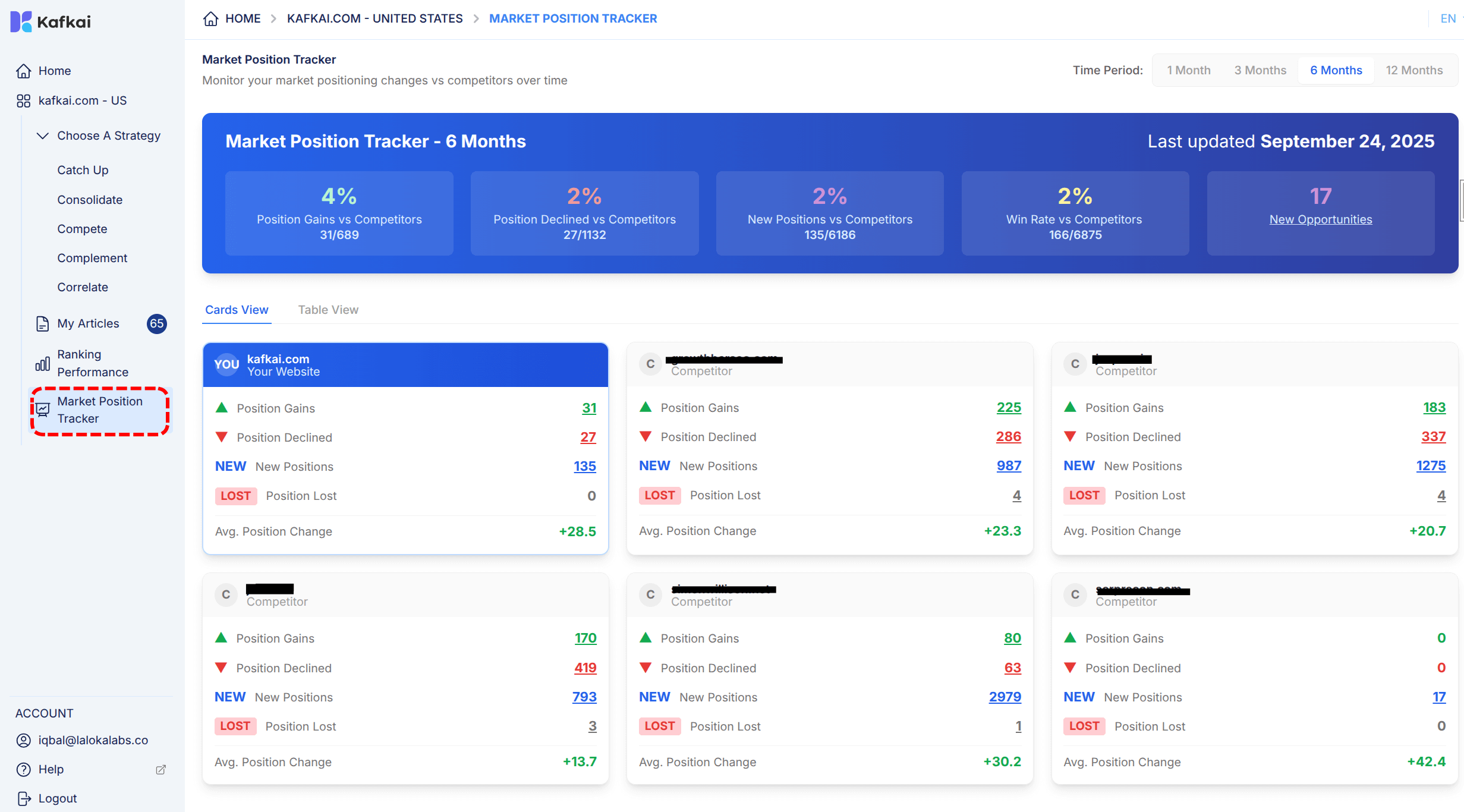
Task: Collapse the Choose A Strategy chevron
Action: point(43,136)
